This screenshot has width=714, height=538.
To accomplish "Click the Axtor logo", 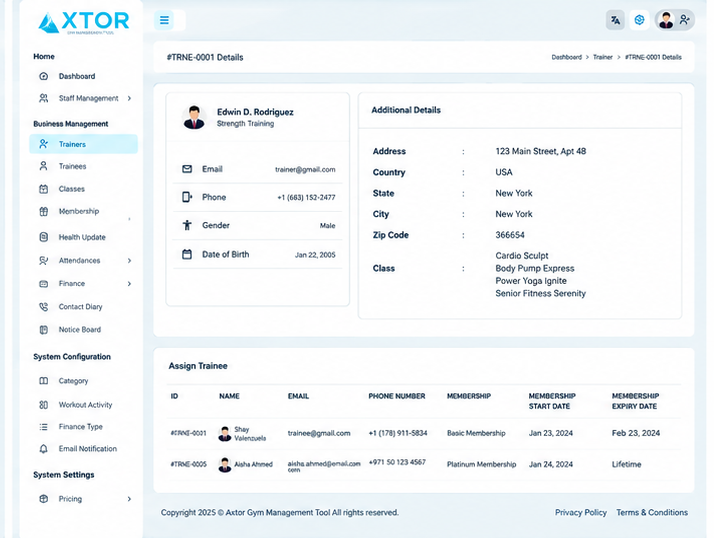I will 84,23.
